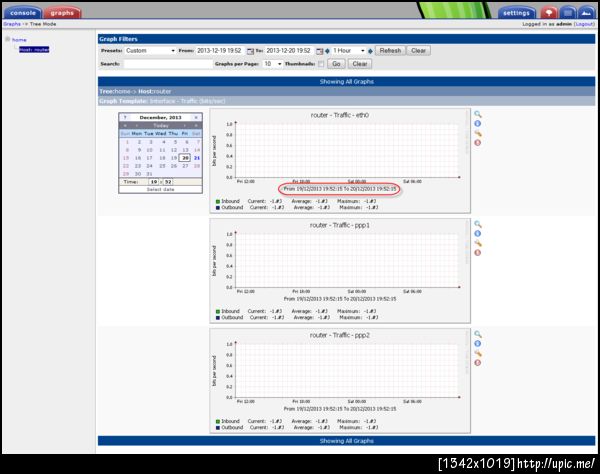Click the calendar minute value 52
This screenshot has height=474, width=600.
168,182
